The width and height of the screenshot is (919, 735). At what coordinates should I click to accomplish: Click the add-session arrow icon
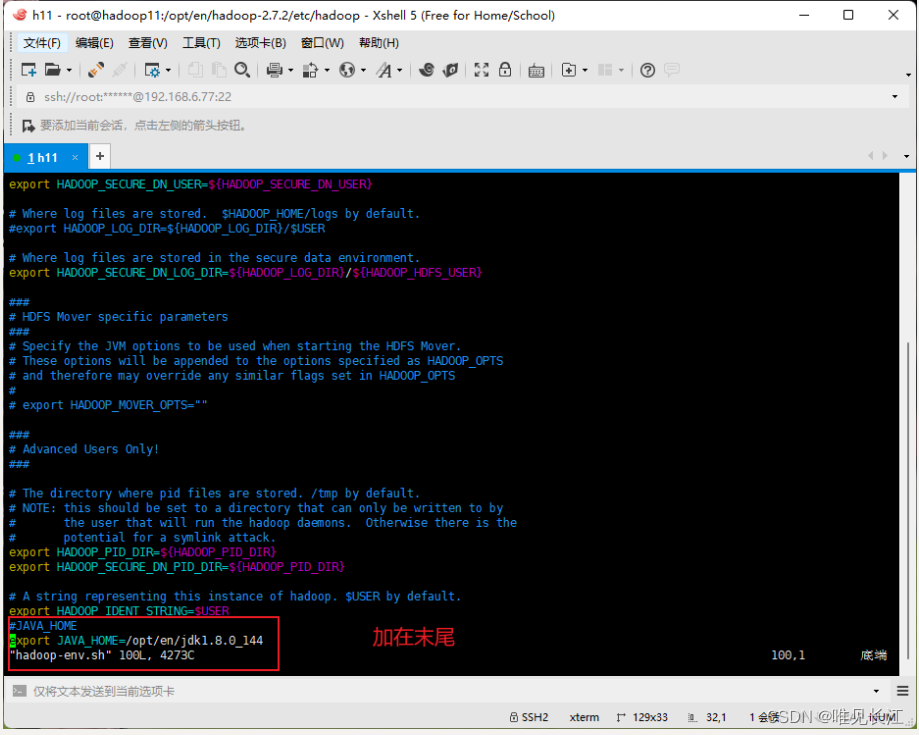coord(28,125)
